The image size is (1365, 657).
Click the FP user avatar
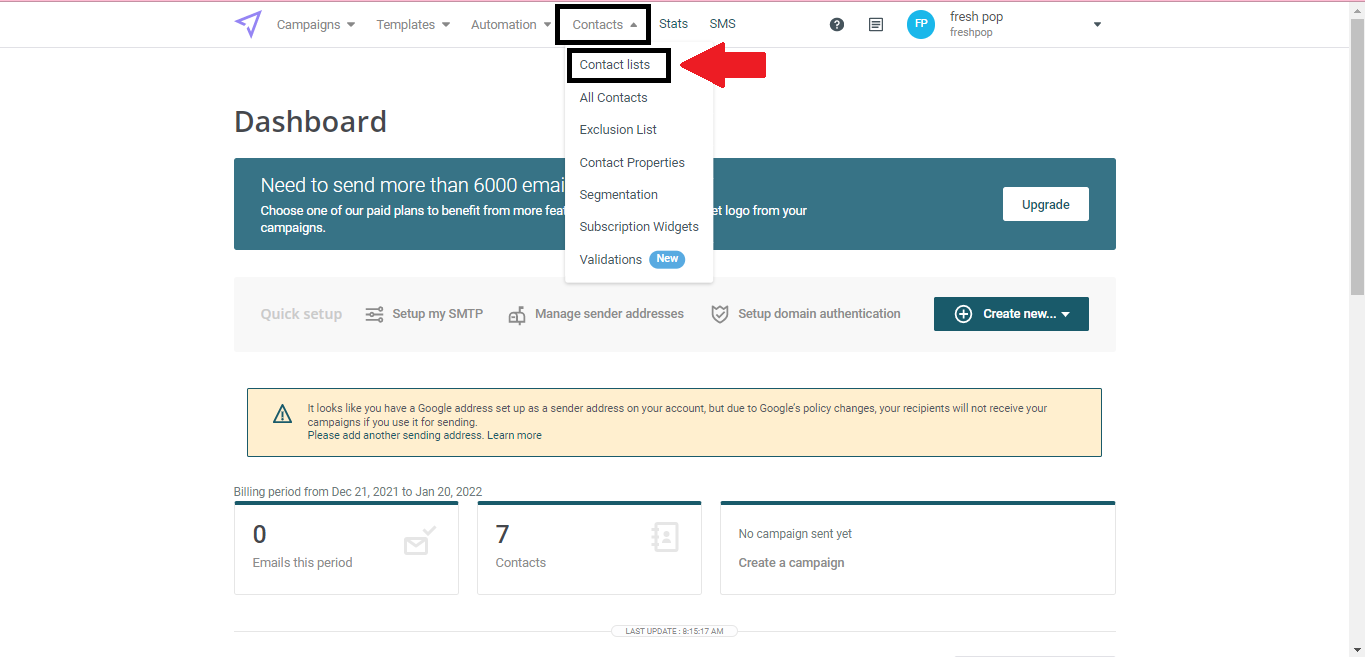(x=921, y=24)
